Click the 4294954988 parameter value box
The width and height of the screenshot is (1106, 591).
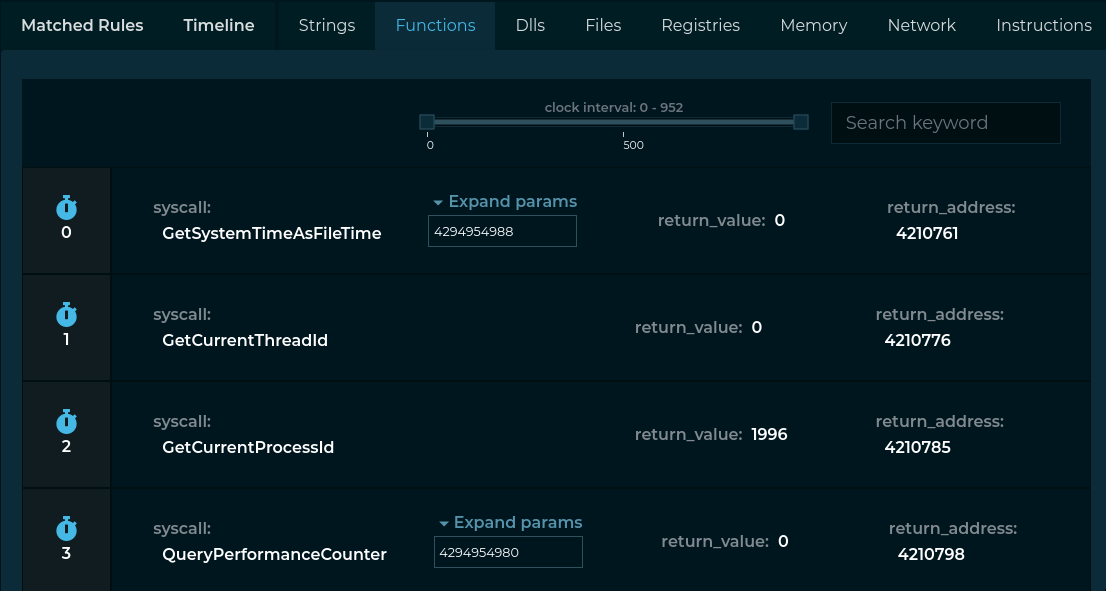502,231
